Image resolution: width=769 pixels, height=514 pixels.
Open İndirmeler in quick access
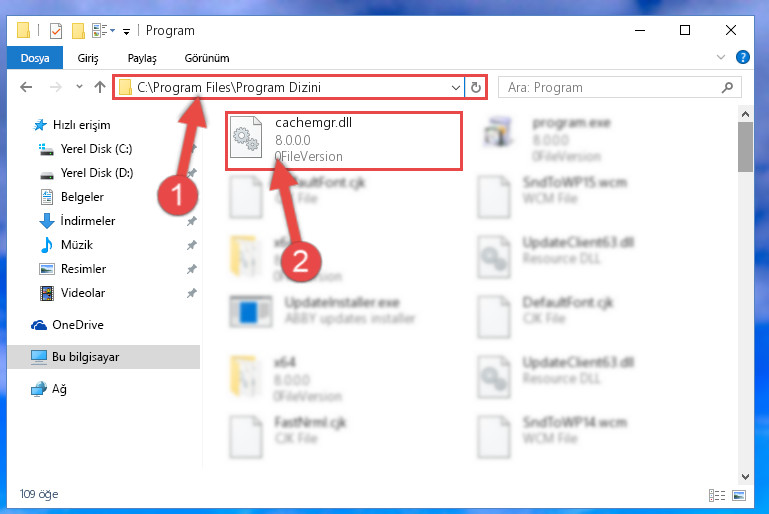[88, 221]
